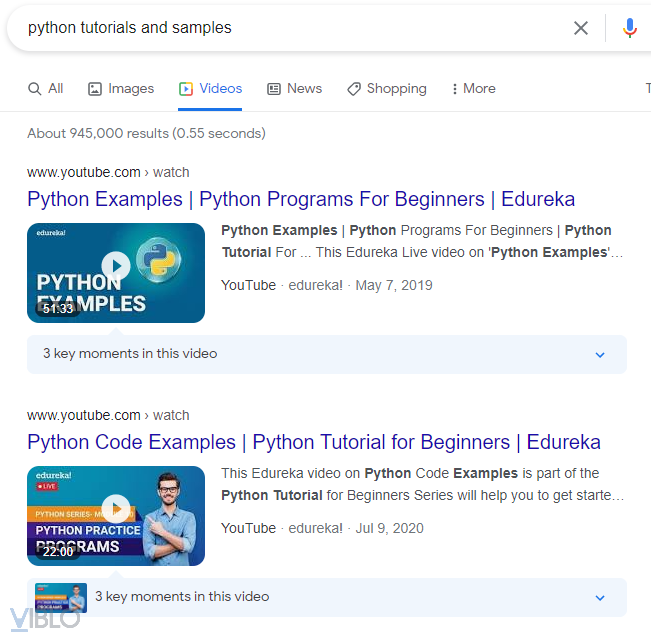Screen dimensions: 651x642
Task: Expand key moments for Python Examples video
Action: pyautogui.click(x=600, y=354)
